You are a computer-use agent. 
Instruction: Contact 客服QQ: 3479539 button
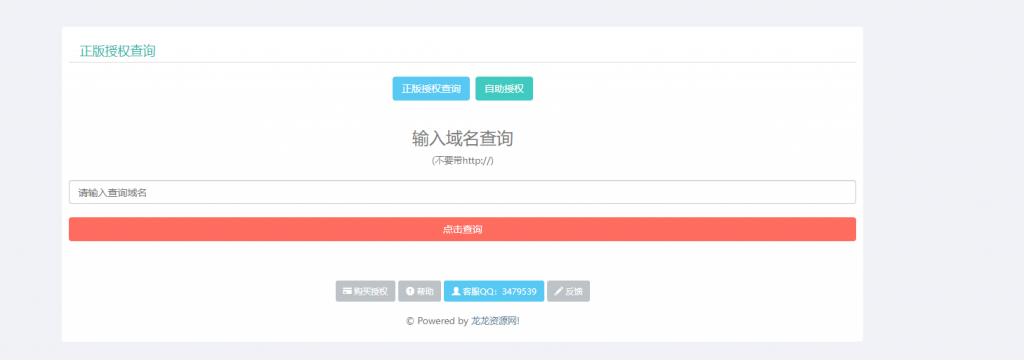[x=494, y=291]
